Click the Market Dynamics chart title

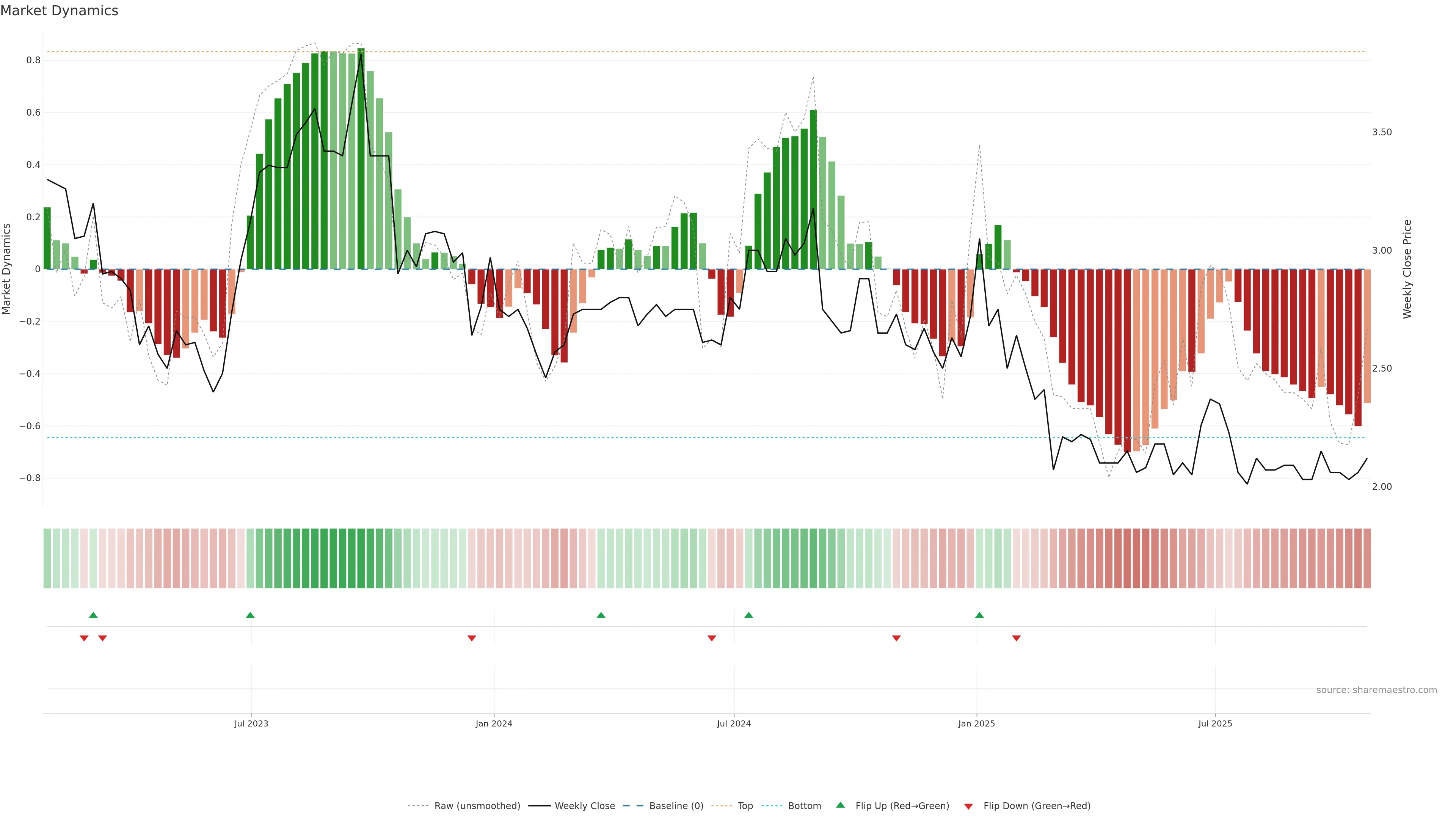tap(60, 11)
